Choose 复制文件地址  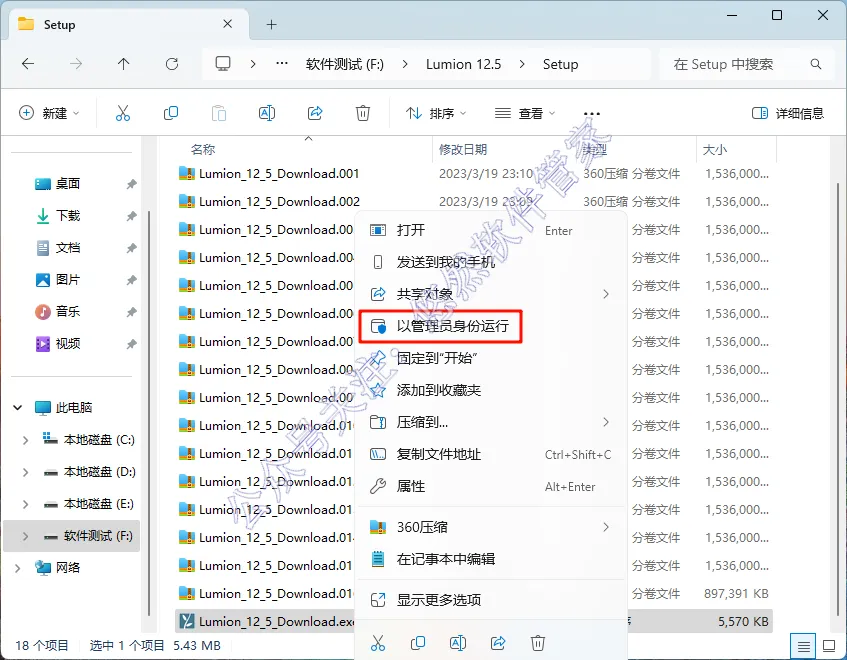[x=492, y=454]
